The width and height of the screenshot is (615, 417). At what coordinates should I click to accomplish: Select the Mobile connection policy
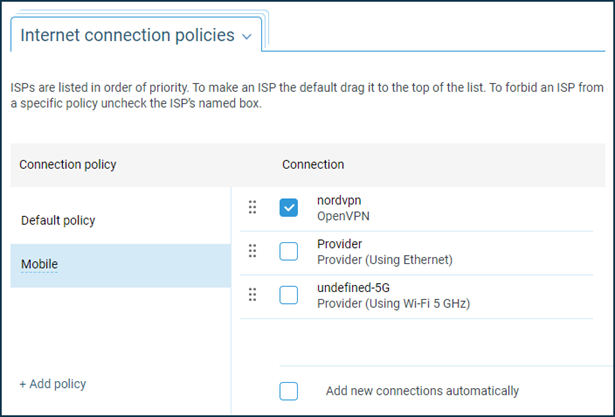pyautogui.click(x=120, y=265)
